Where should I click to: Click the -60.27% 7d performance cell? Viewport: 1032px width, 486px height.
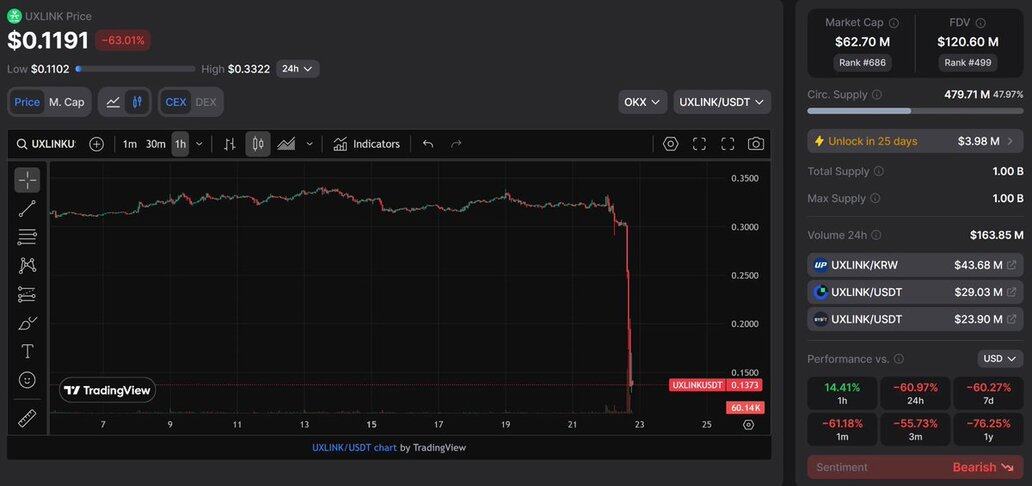point(989,393)
